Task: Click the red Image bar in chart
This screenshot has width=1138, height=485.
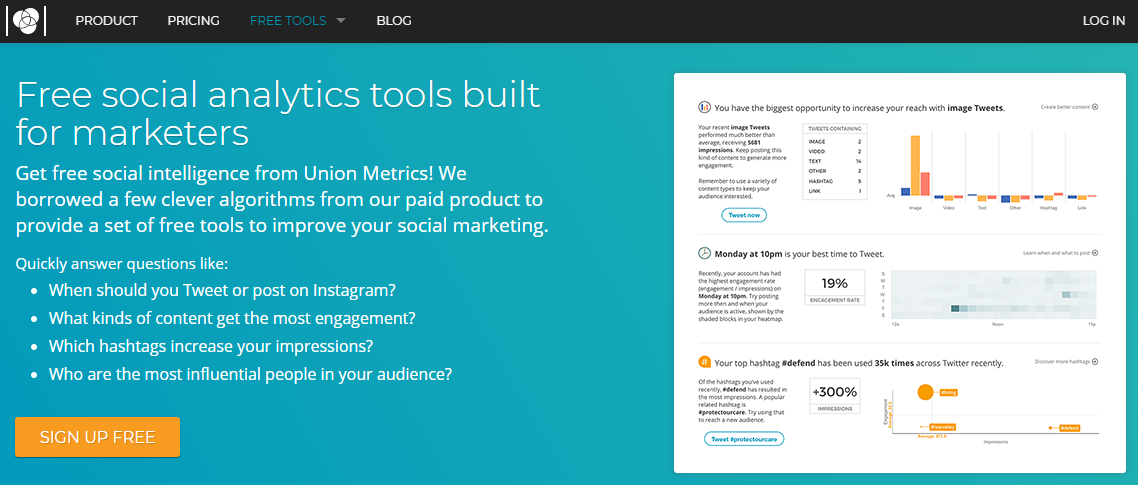Action: coord(925,184)
